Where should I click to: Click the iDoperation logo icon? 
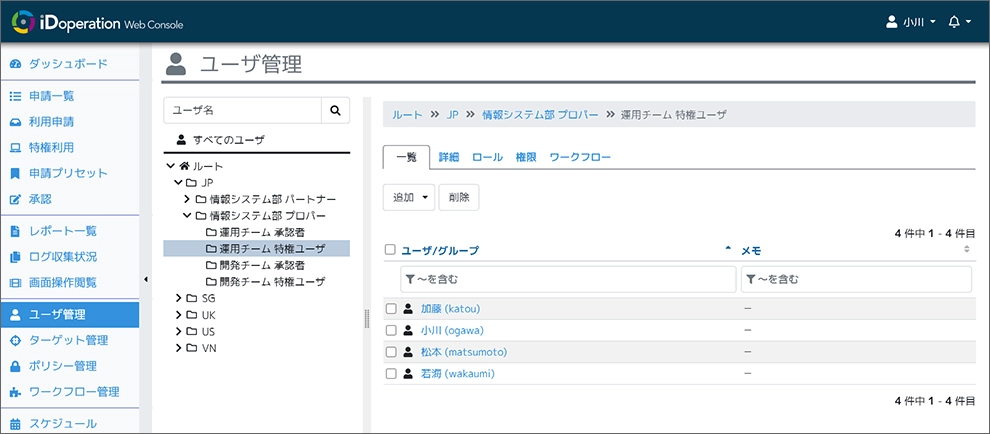pyautogui.click(x=23, y=23)
